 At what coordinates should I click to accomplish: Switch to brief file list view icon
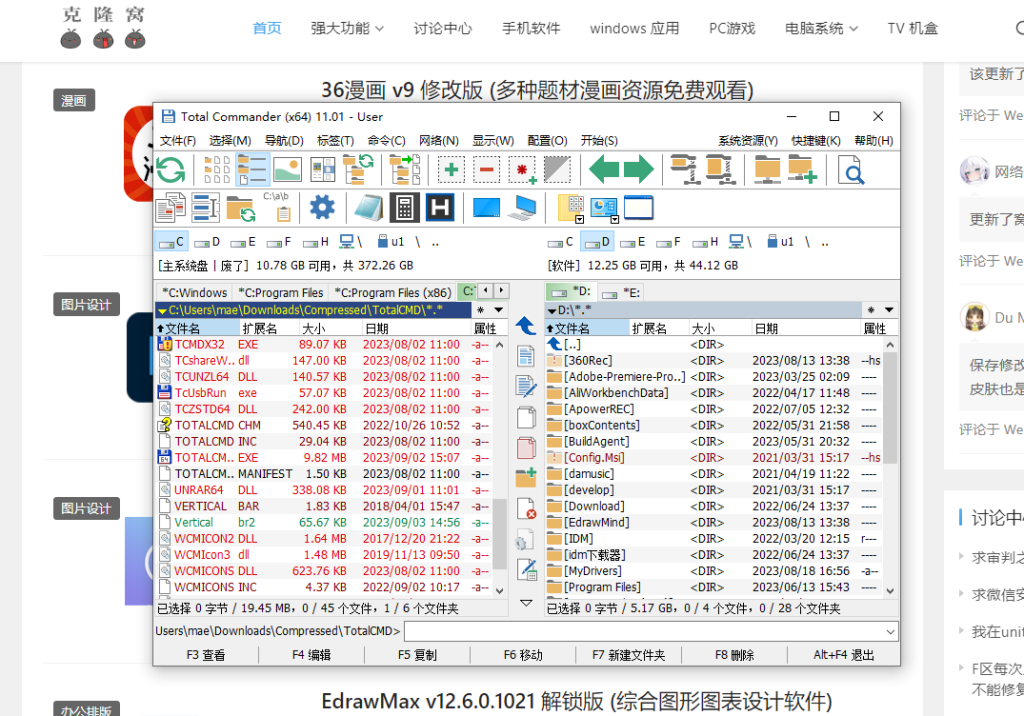(x=217, y=170)
